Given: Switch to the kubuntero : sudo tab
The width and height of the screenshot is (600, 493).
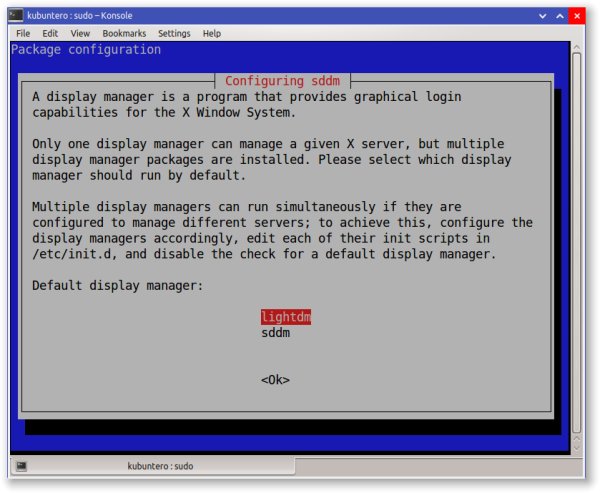Looking at the screenshot, I should 153,466.
